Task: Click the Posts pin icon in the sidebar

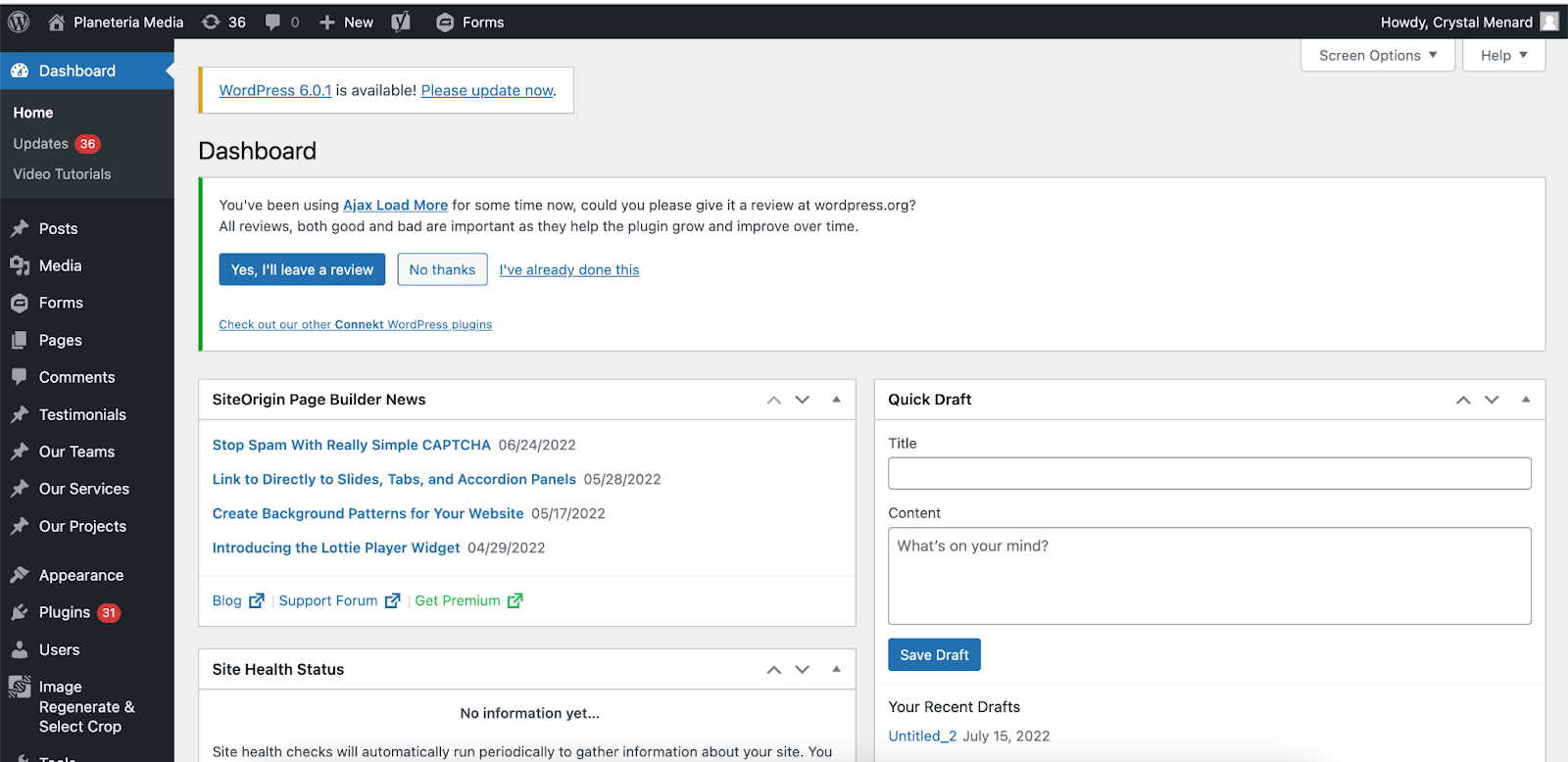Action: (20, 228)
